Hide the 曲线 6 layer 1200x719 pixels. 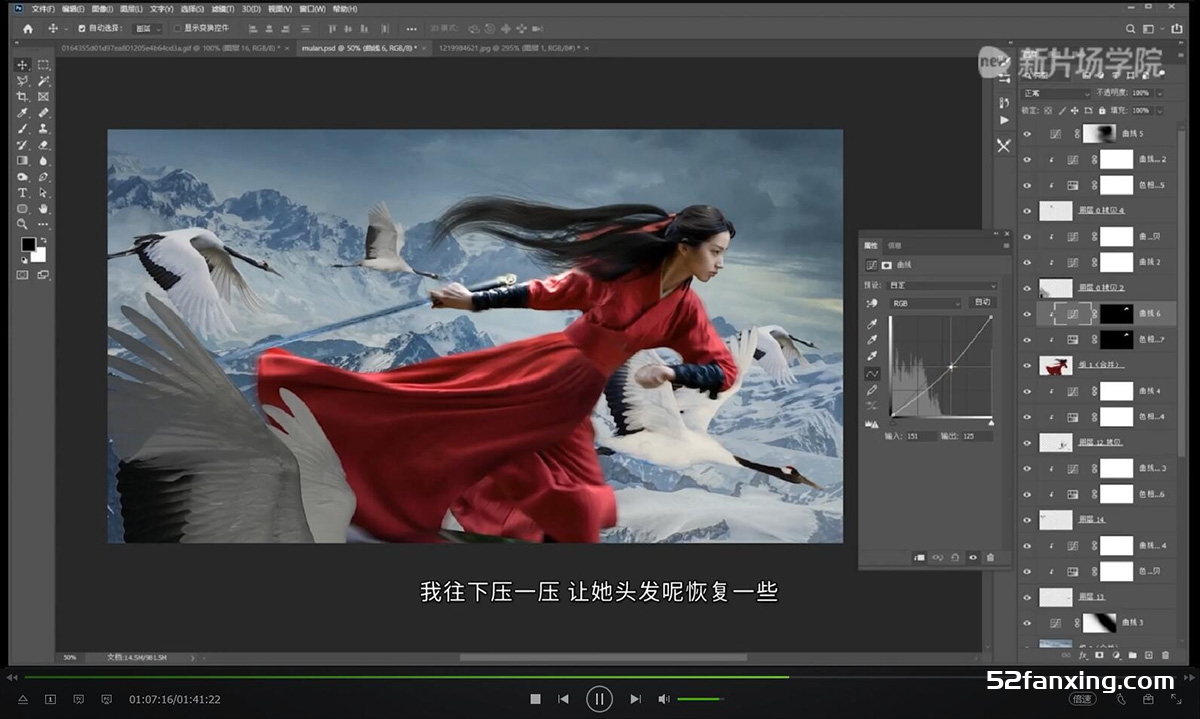pyautogui.click(x=1026, y=314)
